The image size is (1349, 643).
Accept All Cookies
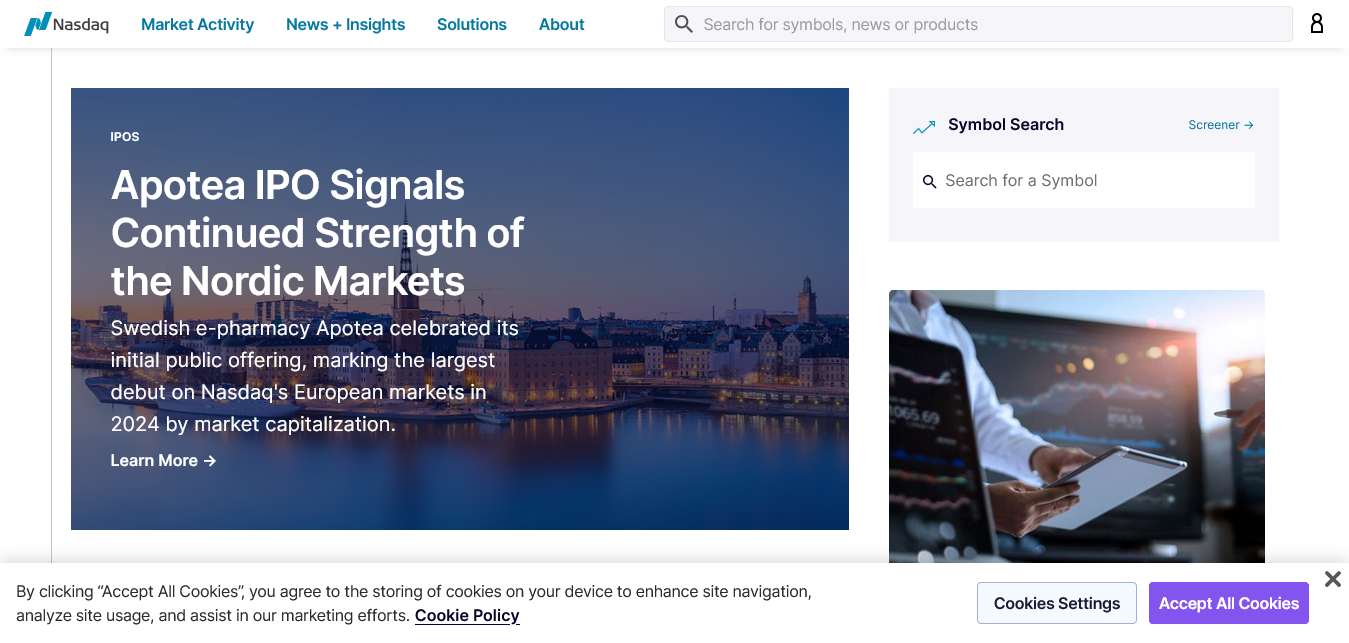[x=1228, y=603]
